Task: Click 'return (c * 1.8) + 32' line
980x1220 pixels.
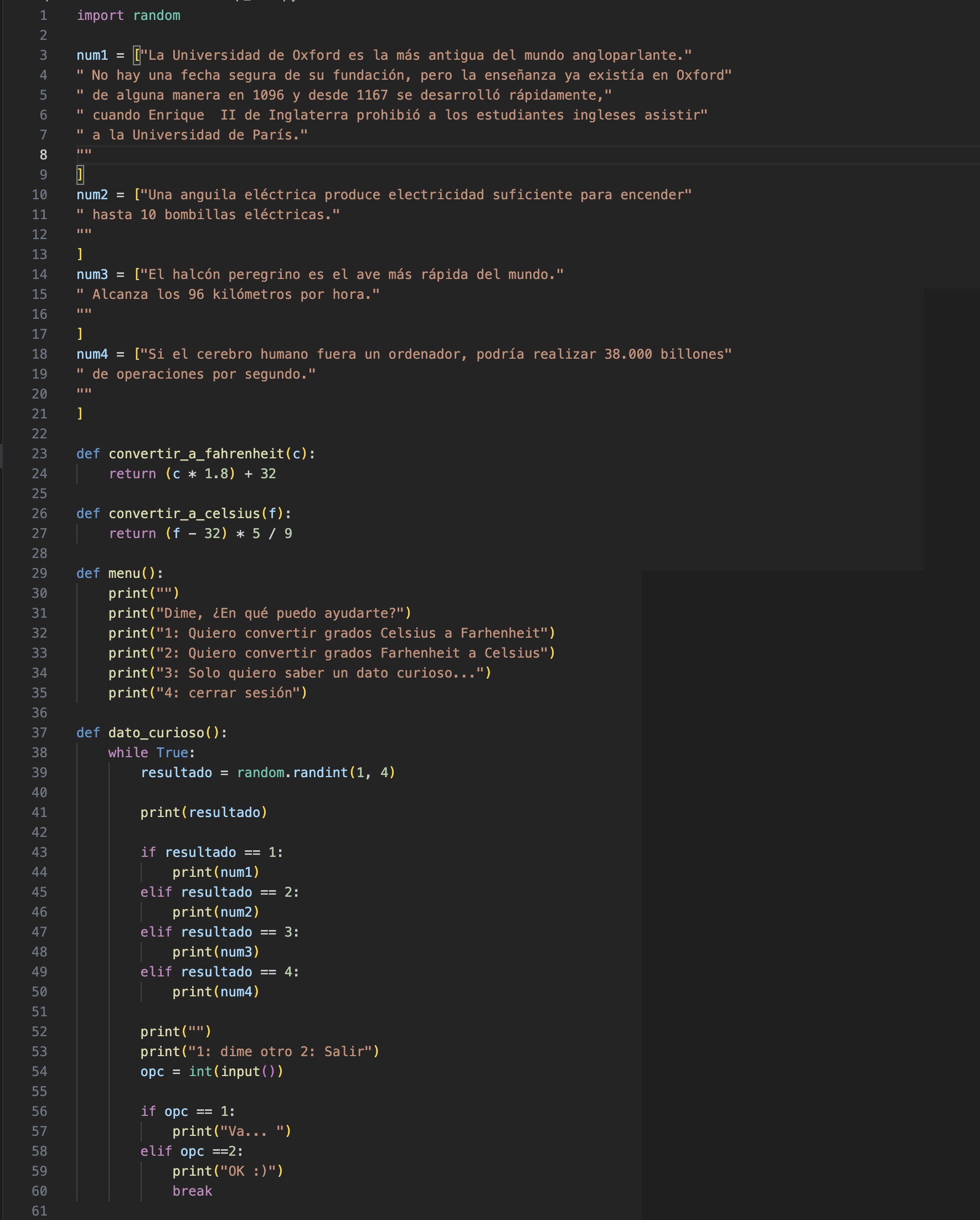Action: (x=193, y=474)
